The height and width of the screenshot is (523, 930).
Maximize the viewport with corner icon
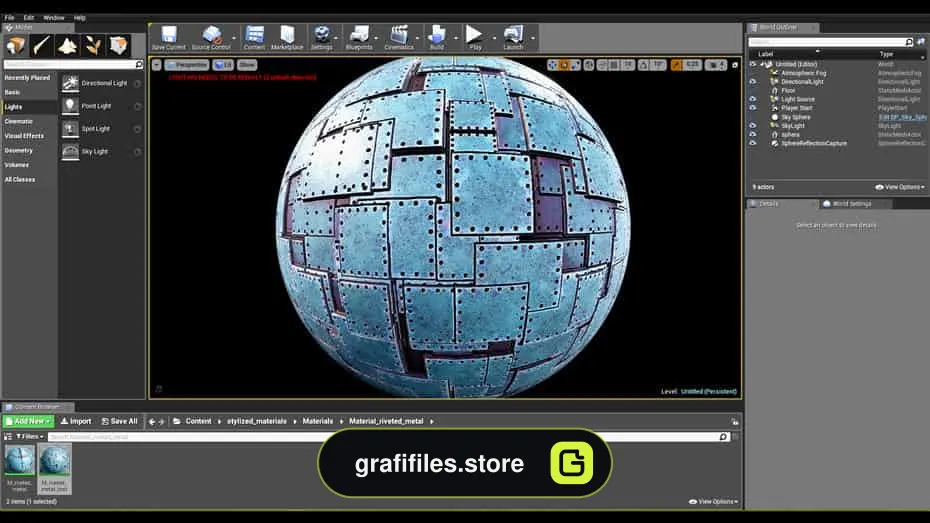point(735,65)
